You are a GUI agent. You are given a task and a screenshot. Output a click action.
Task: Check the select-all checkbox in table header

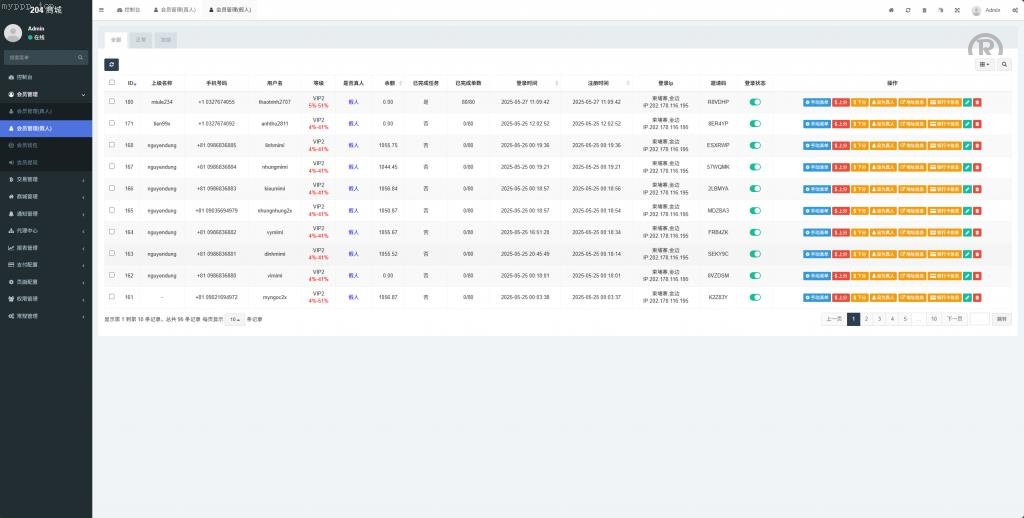112,83
